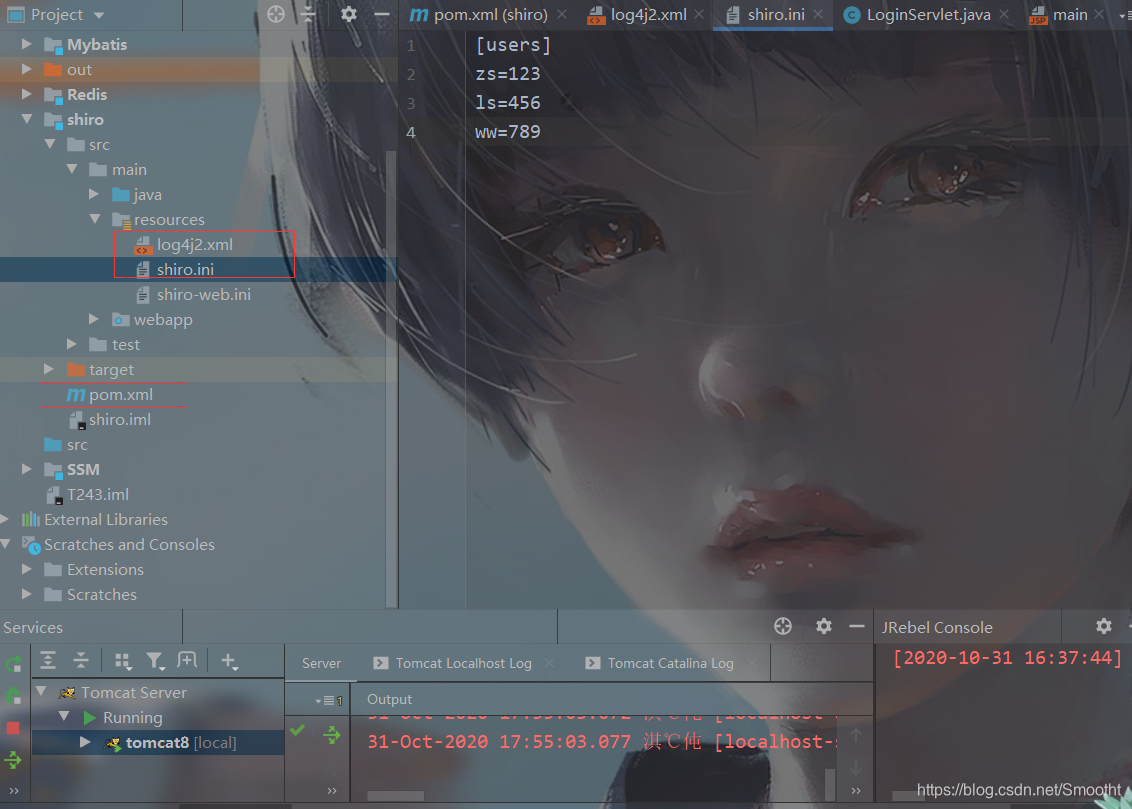Click line 4 containing ww=789

pyautogui.click(x=508, y=132)
